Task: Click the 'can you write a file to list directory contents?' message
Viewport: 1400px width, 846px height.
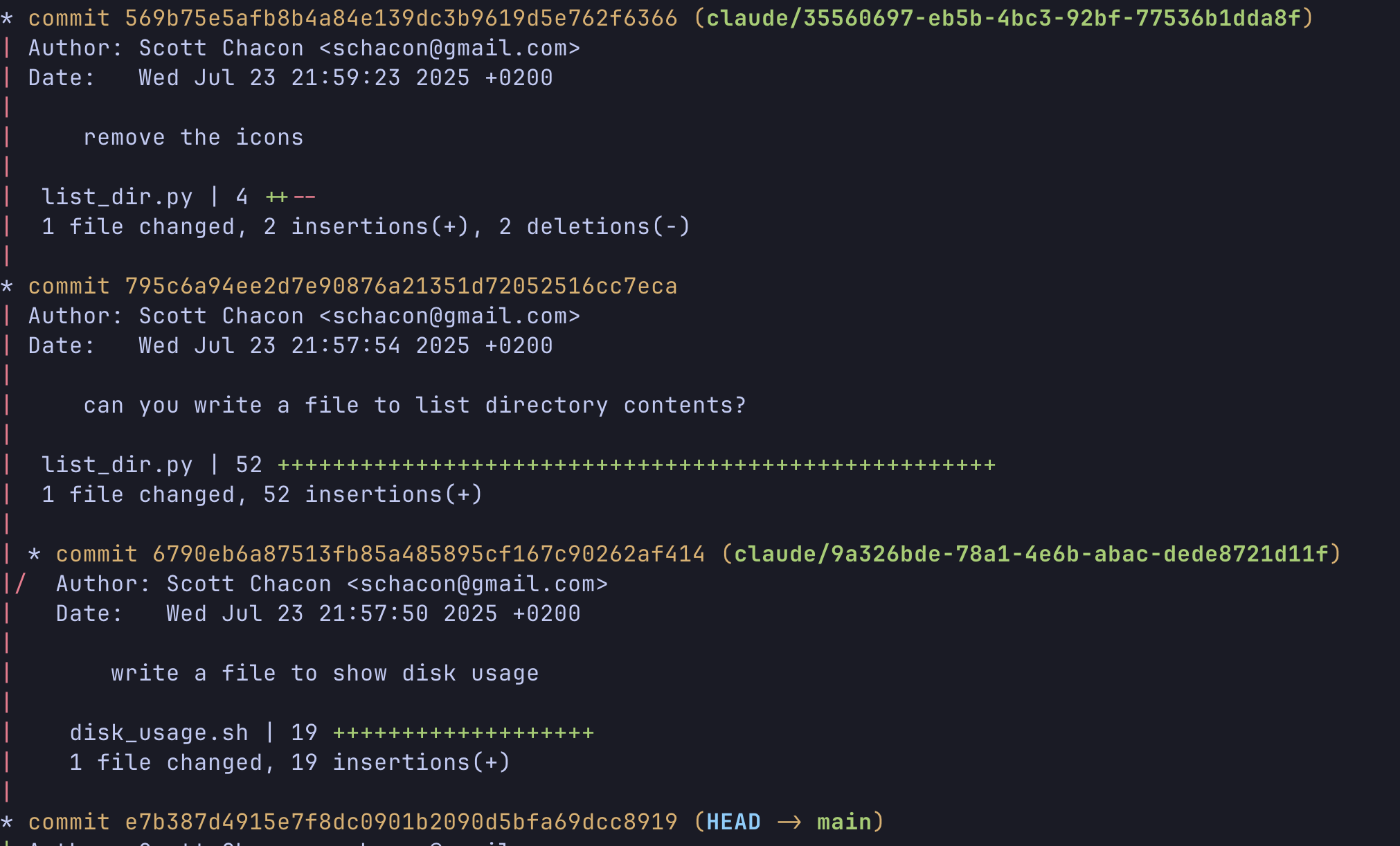Action: [x=415, y=405]
